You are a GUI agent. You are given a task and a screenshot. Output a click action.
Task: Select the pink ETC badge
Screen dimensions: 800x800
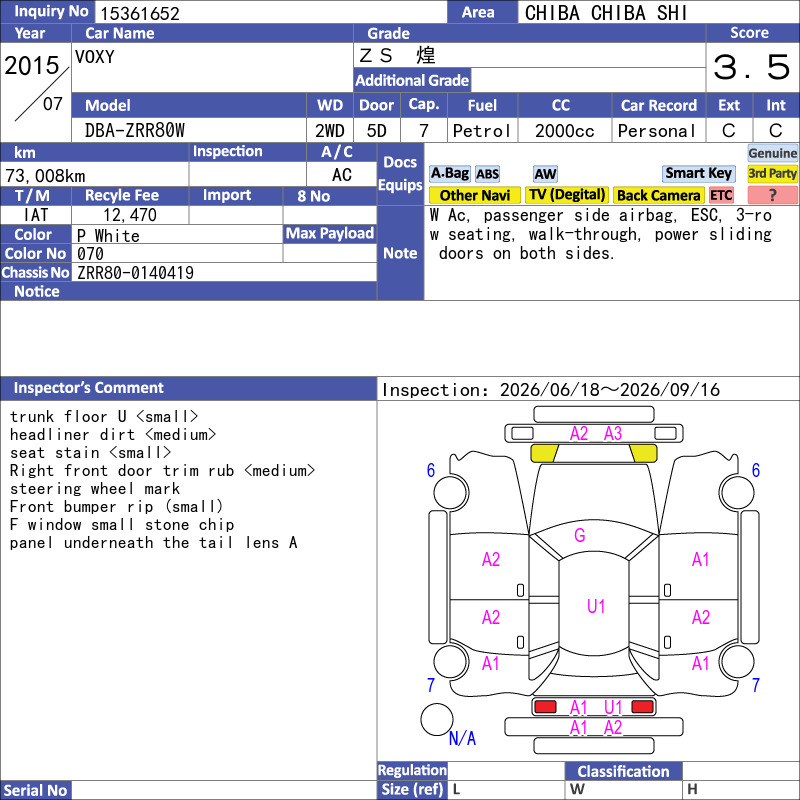coord(721,195)
